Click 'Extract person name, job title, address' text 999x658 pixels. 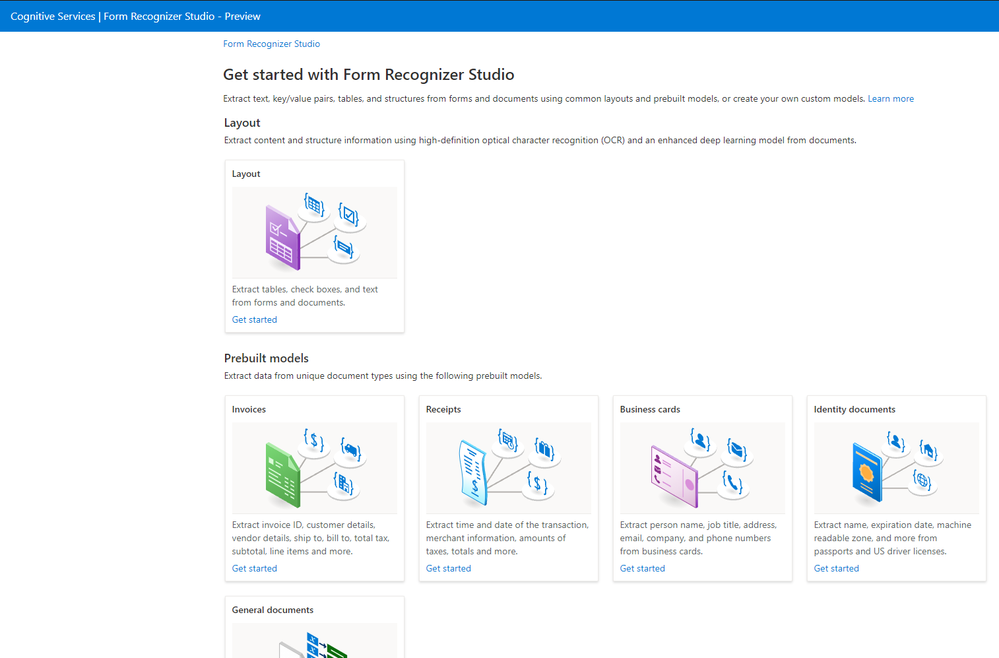point(698,538)
